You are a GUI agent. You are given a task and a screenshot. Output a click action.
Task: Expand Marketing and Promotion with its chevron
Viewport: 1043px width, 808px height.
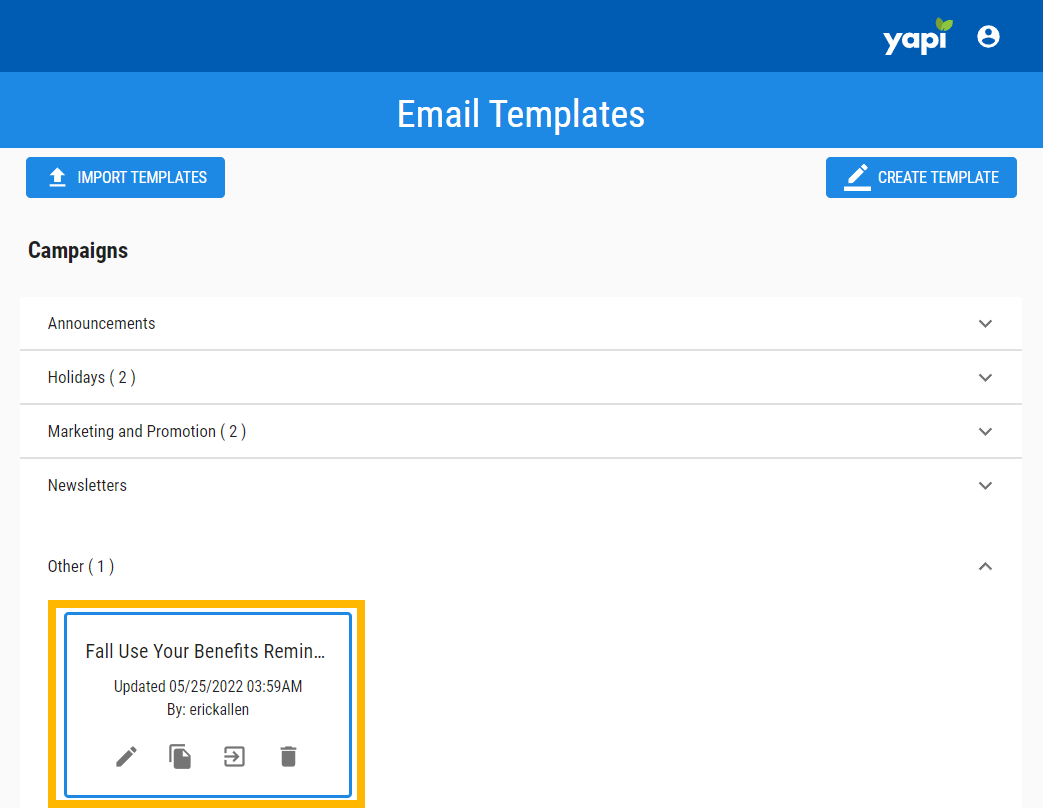pos(985,432)
